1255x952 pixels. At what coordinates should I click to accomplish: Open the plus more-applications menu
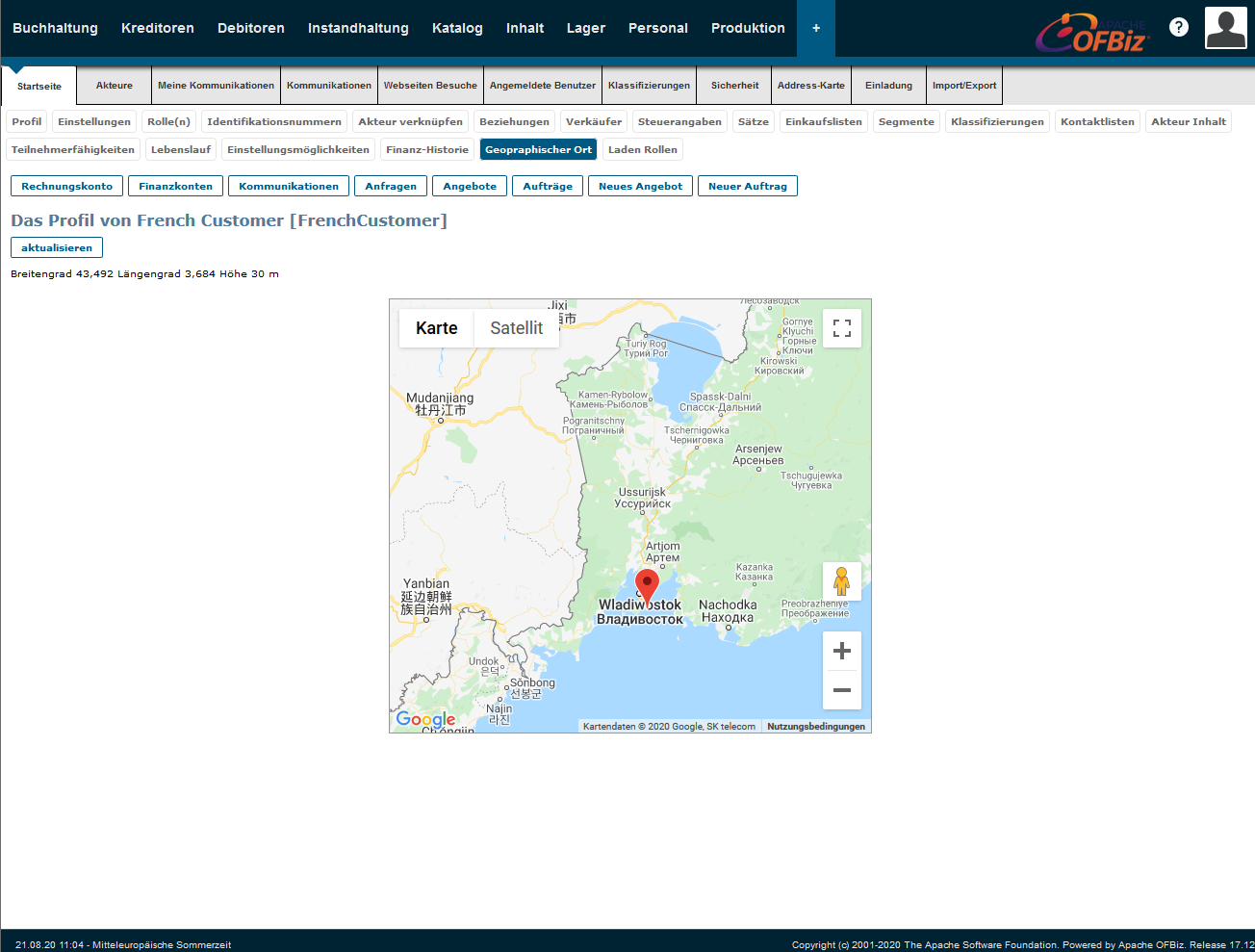tap(816, 28)
